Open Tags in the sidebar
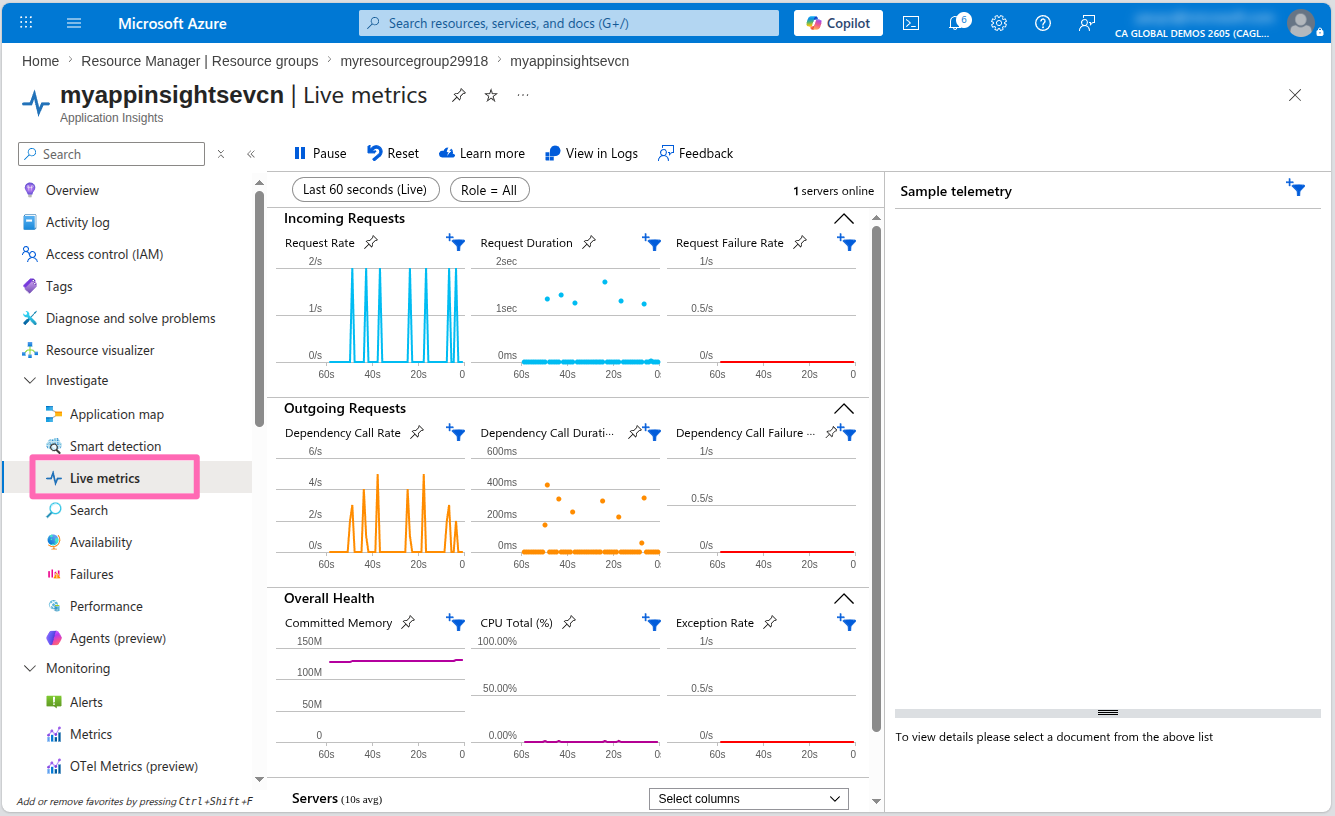Screen dimensions: 1335x816 (59, 286)
